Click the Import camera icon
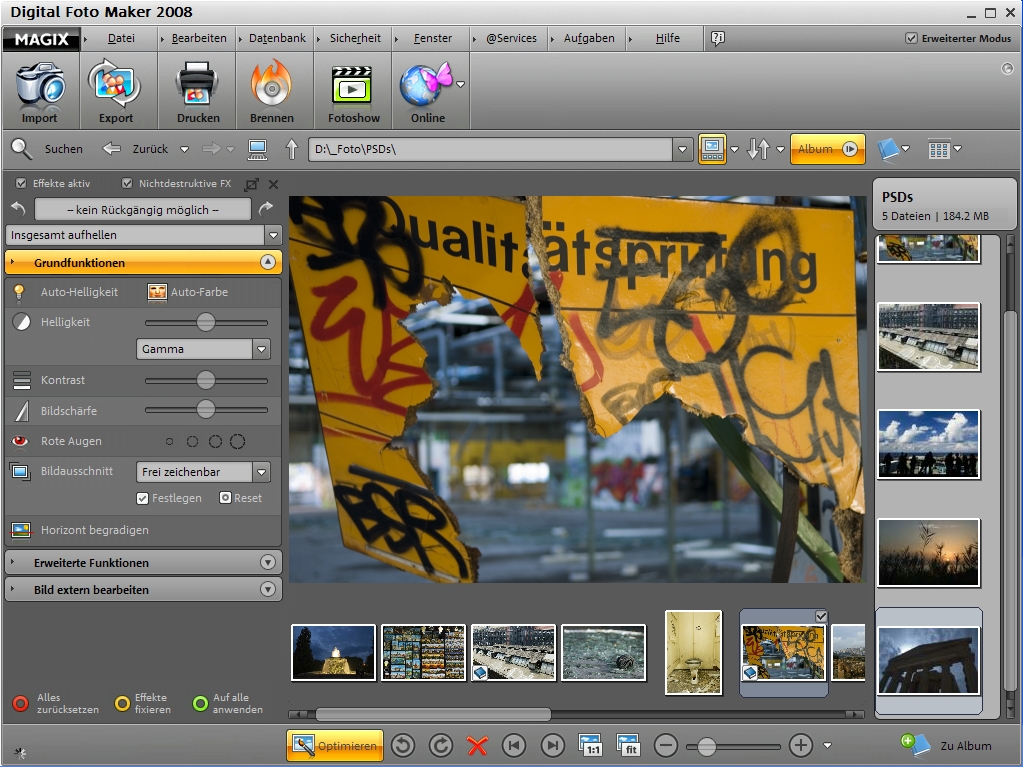The width and height of the screenshot is (1023, 767). point(40,85)
